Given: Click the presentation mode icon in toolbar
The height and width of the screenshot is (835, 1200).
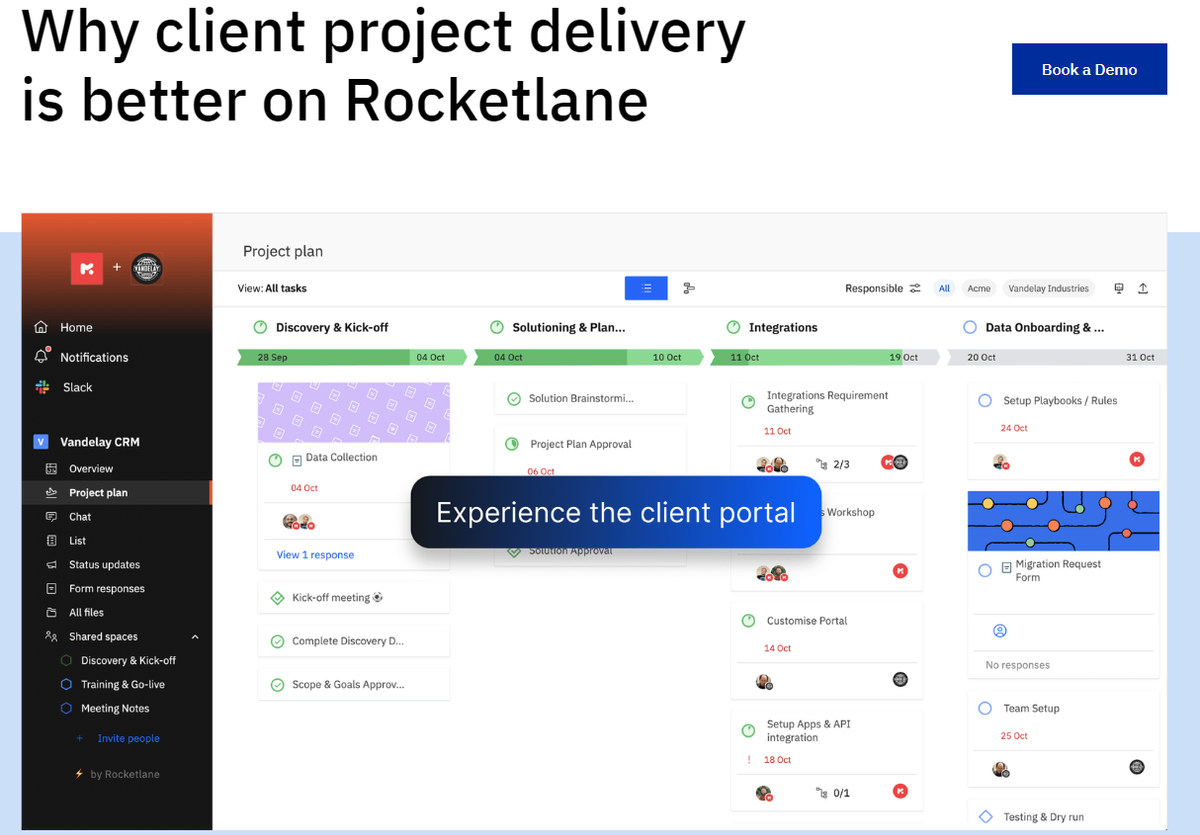Looking at the screenshot, I should [1119, 288].
